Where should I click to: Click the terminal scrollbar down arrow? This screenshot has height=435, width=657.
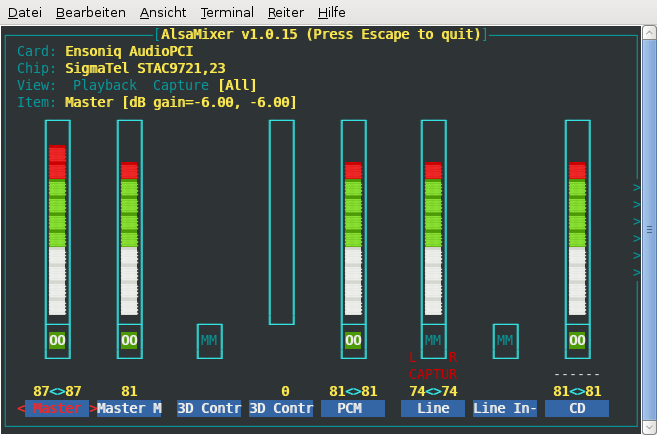649,428
